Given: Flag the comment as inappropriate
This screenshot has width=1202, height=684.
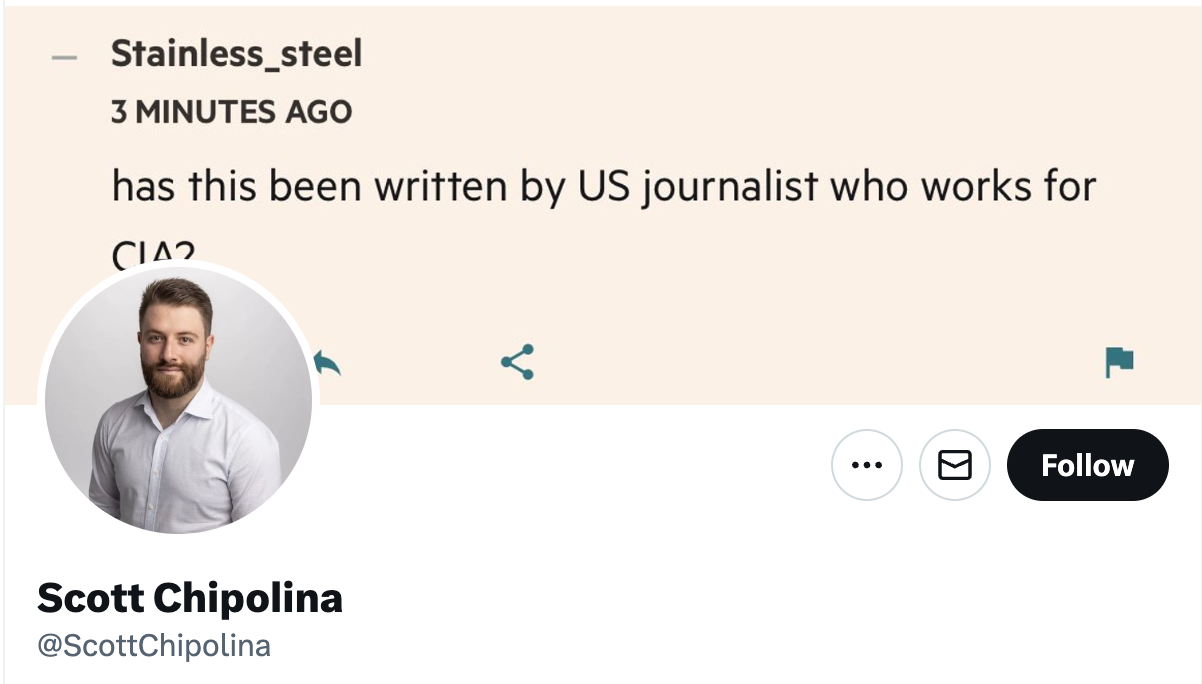Looking at the screenshot, I should (x=1119, y=362).
